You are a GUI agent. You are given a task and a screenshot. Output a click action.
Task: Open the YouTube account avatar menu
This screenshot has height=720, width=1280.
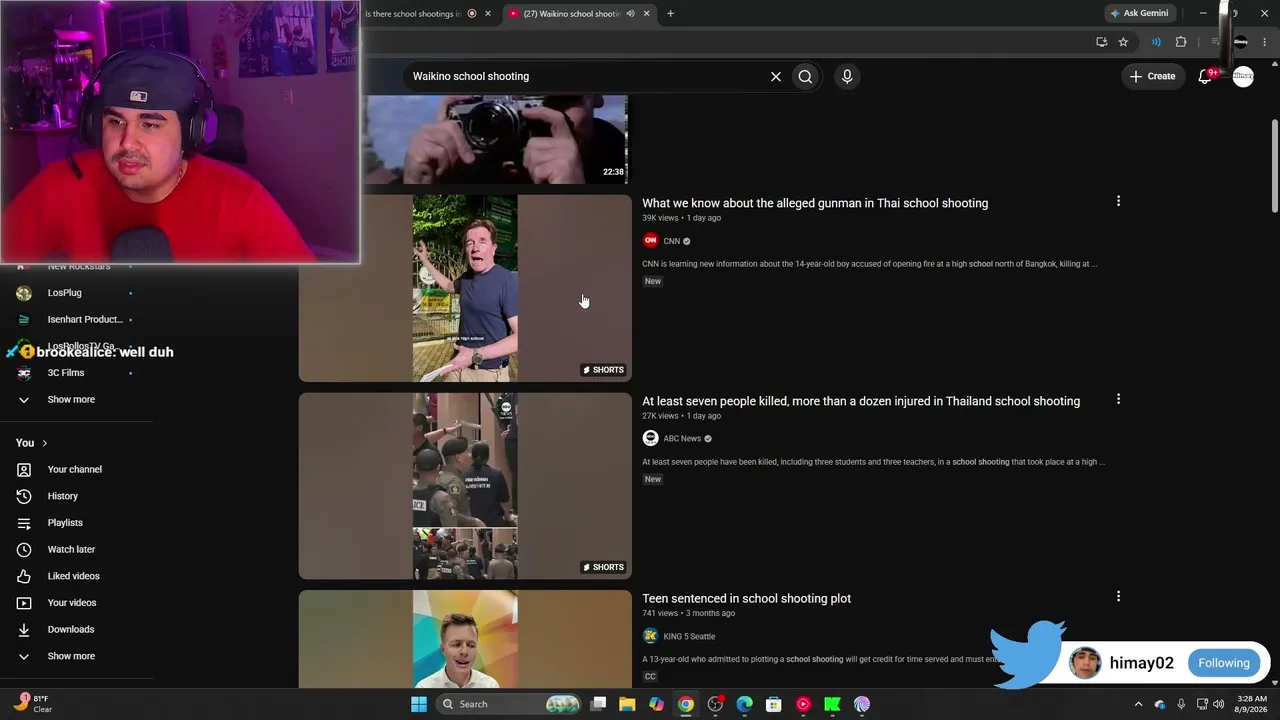1243,76
